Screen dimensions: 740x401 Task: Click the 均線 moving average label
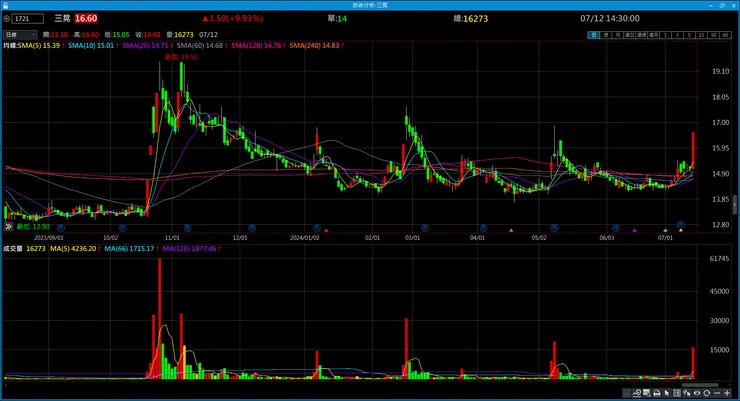pyautogui.click(x=10, y=46)
